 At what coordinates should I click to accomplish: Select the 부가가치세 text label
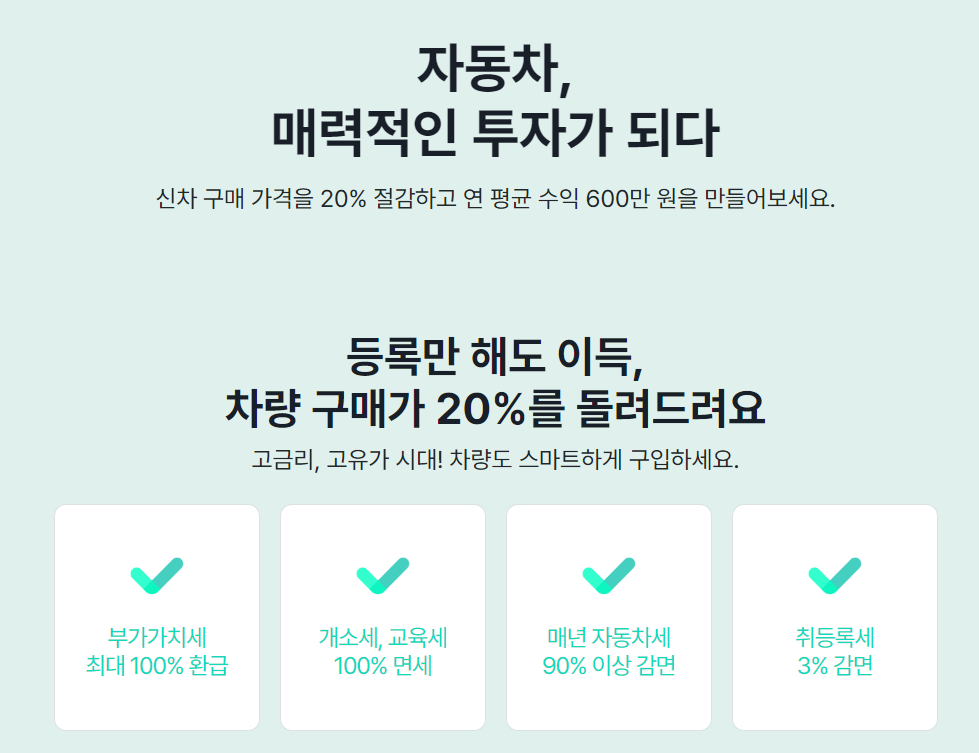(x=156, y=637)
